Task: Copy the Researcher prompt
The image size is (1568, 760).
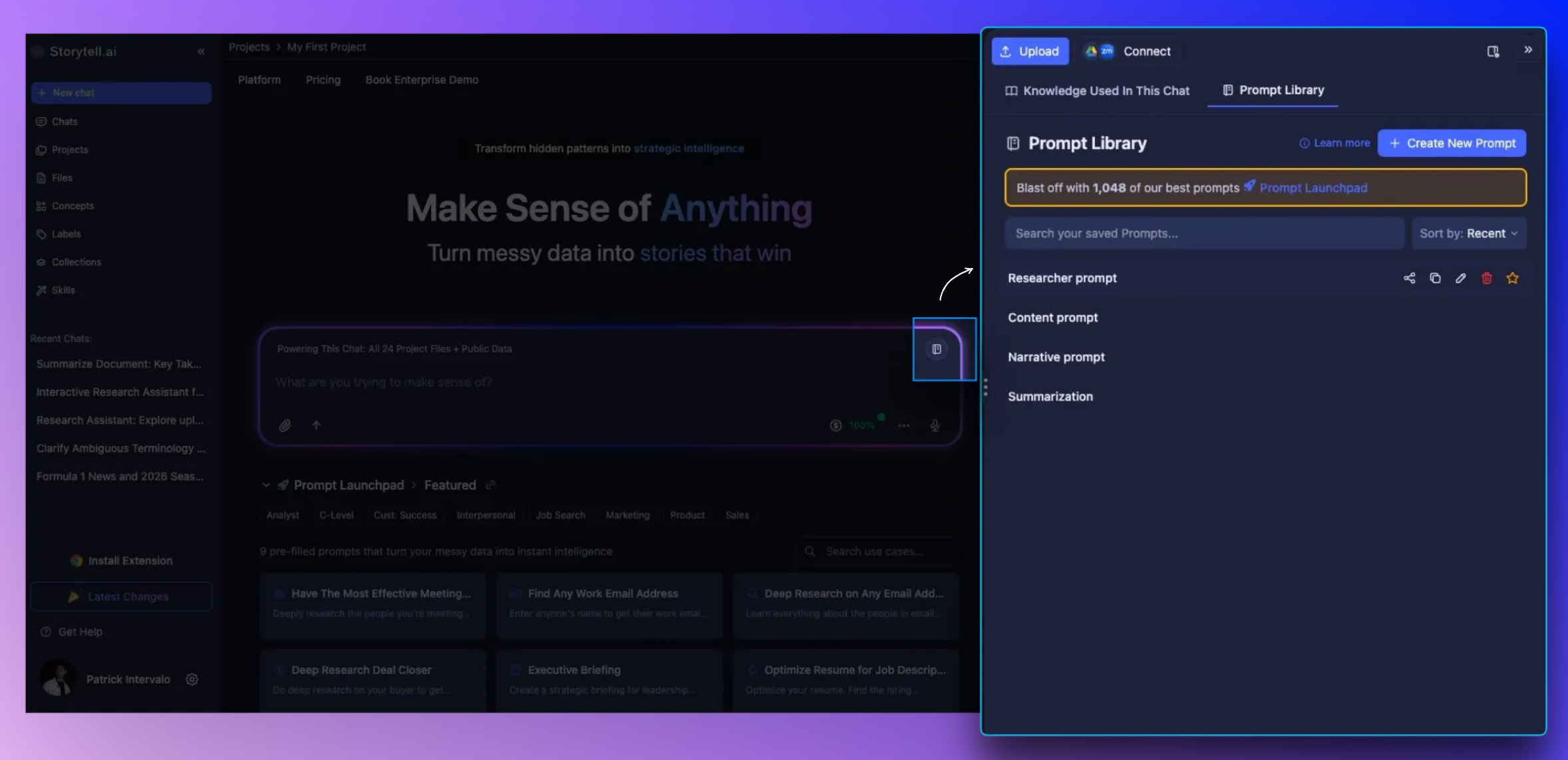Action: pyautogui.click(x=1435, y=278)
